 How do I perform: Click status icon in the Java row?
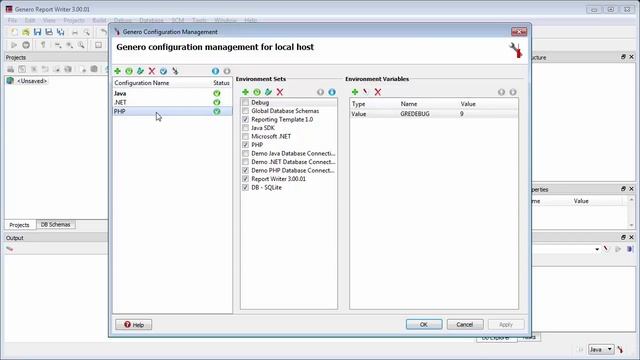217,93
